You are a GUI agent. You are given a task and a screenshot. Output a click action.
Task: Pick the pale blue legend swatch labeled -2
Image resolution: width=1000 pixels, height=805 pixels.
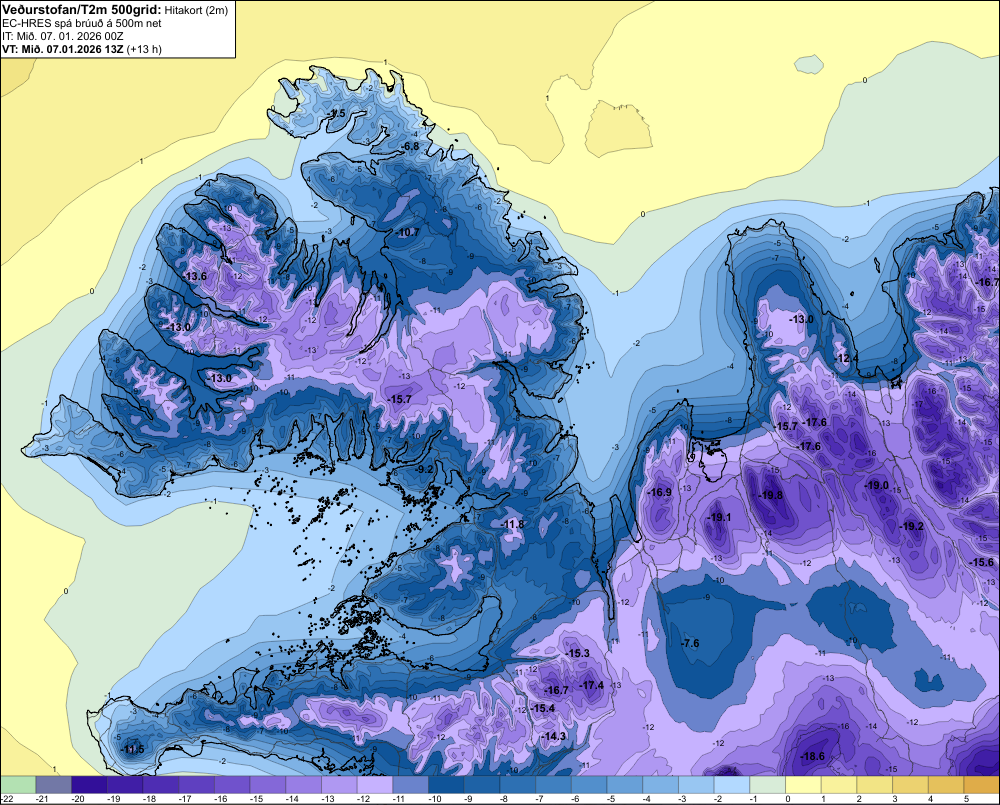point(732,785)
